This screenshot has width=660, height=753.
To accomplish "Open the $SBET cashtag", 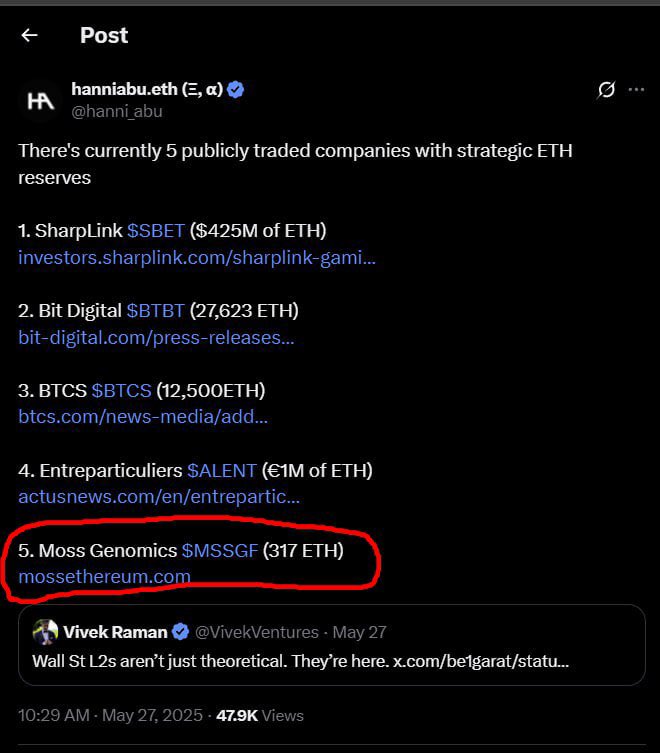I will [156, 231].
